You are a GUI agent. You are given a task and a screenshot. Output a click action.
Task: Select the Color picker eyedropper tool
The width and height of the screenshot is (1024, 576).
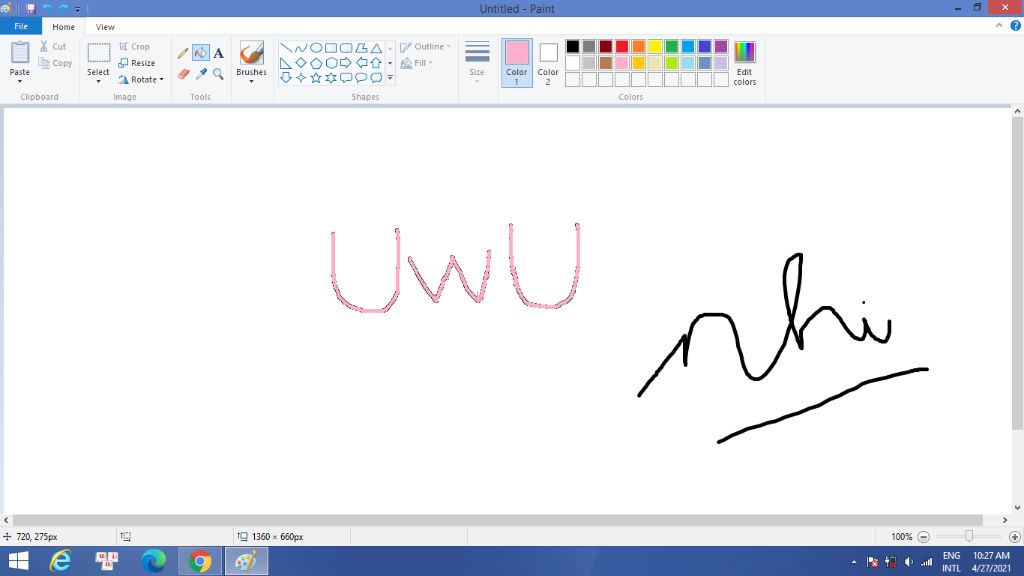click(x=200, y=74)
